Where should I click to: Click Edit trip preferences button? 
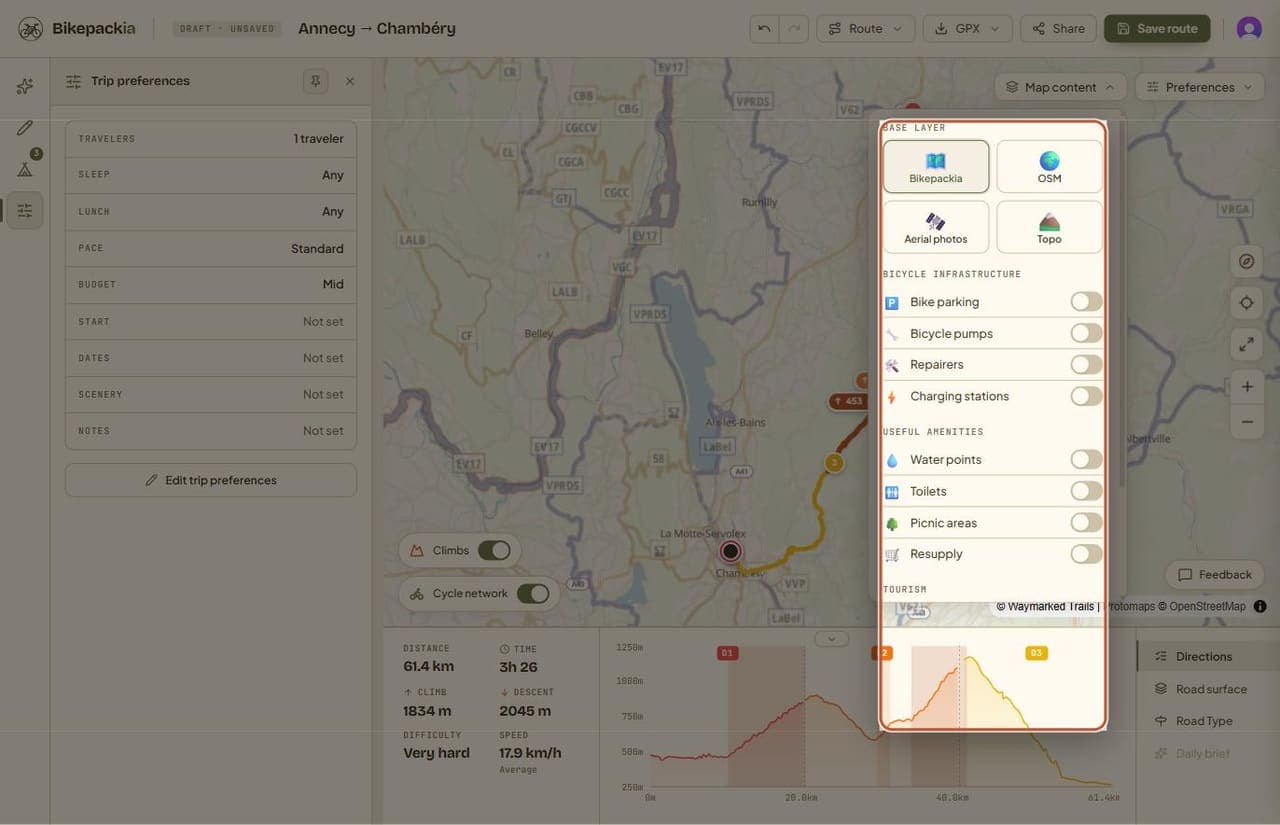point(211,480)
